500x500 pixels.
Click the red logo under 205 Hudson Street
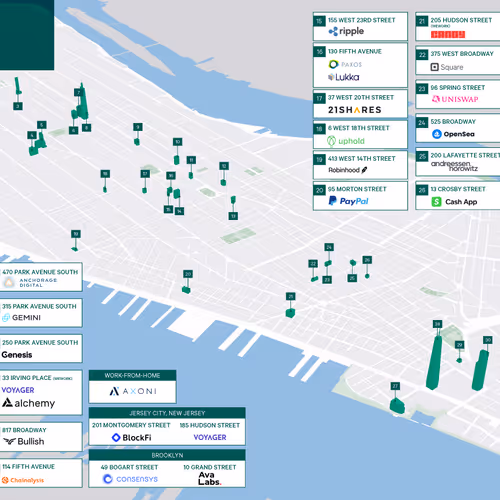448,34
